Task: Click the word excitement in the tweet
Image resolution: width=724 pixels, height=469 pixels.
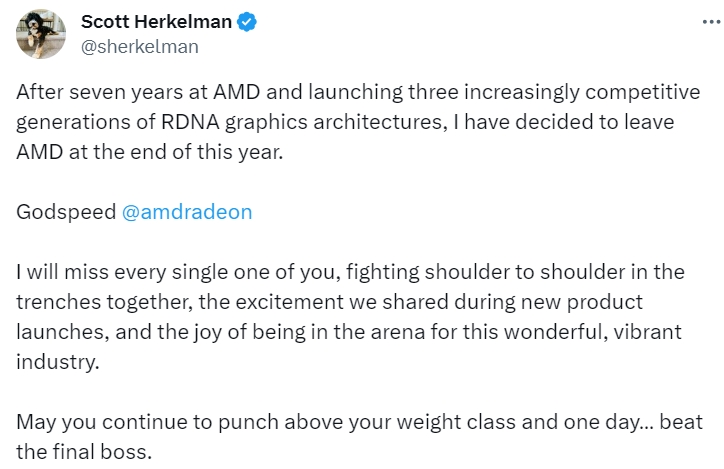Action: [x=290, y=302]
